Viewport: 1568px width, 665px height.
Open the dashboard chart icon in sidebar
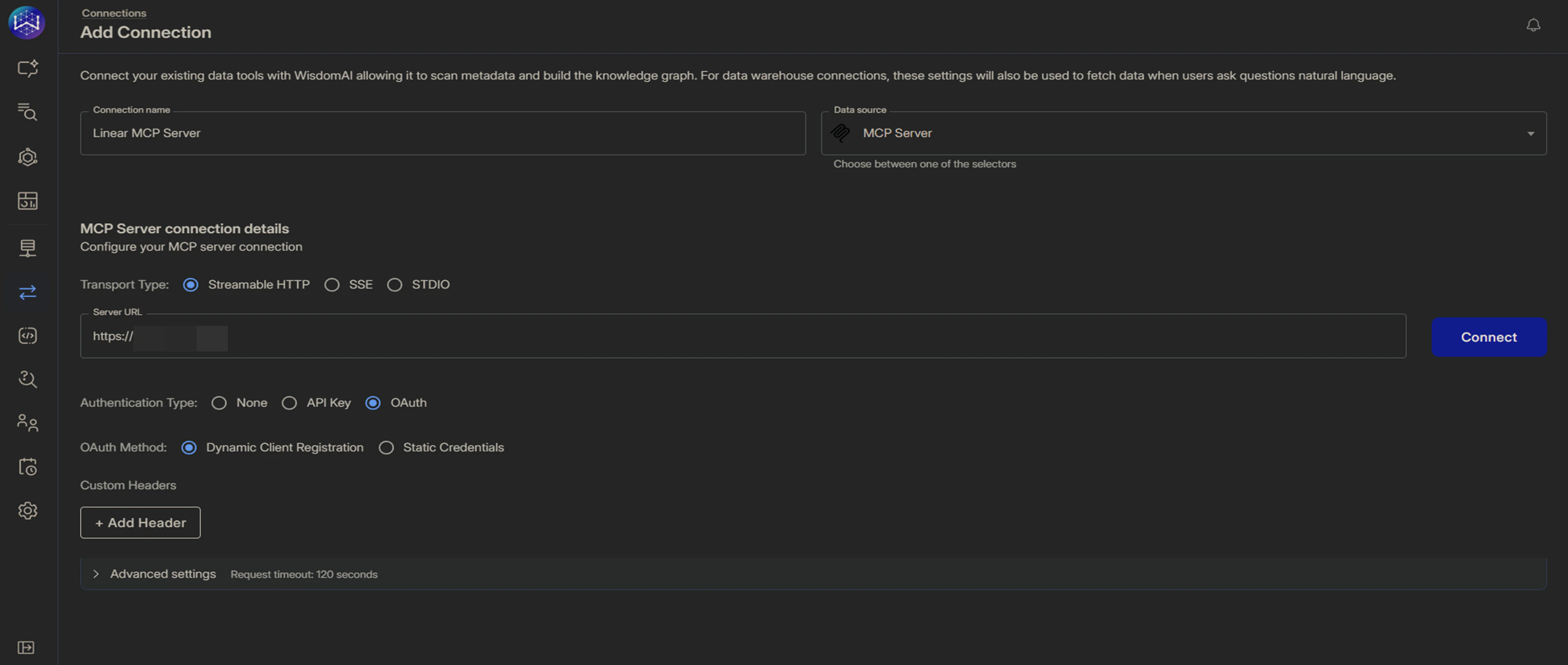click(x=27, y=200)
